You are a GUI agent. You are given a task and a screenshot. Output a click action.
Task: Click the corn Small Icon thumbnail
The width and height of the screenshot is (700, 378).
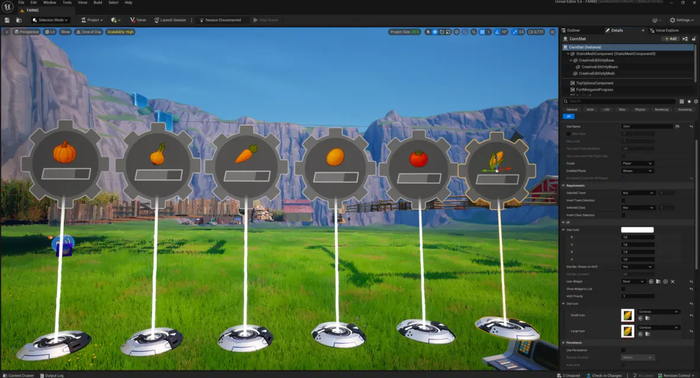[627, 316]
